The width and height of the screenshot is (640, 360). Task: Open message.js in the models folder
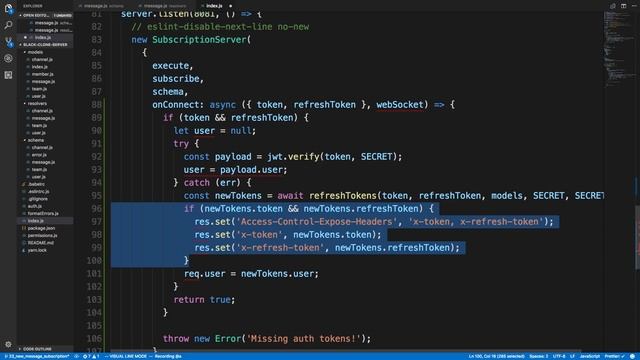coord(43,82)
